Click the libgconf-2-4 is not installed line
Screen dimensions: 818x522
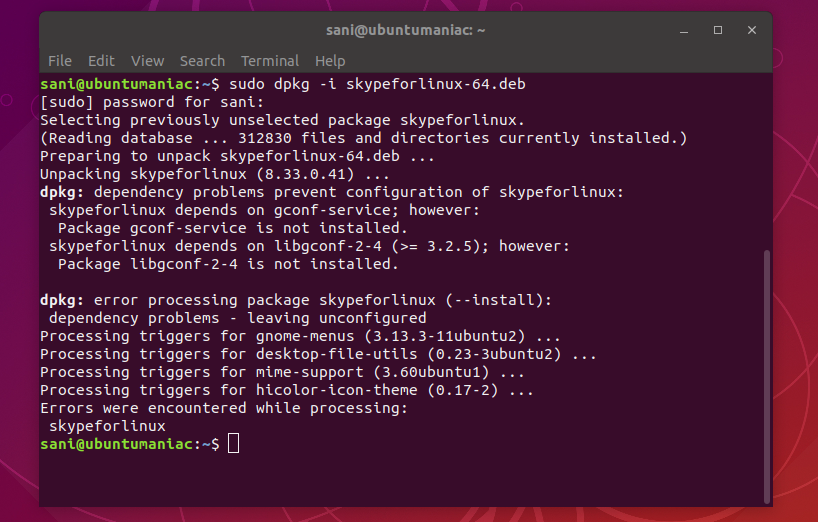pyautogui.click(x=228, y=264)
